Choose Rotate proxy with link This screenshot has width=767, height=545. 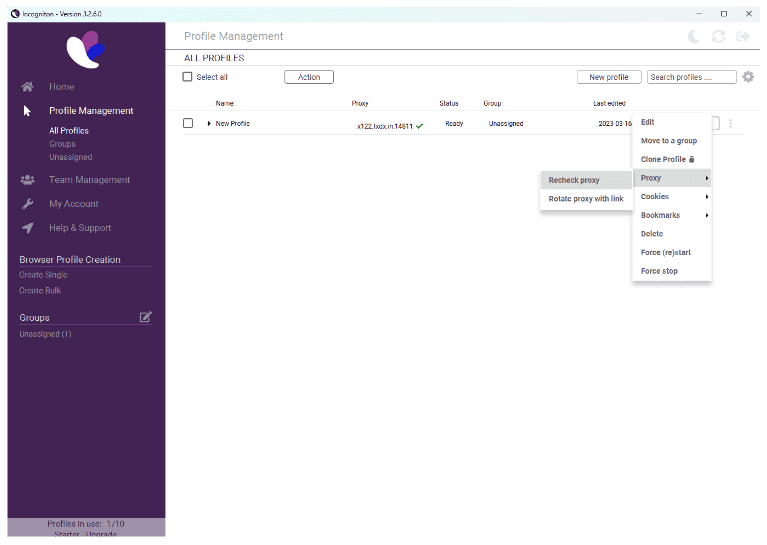pyautogui.click(x=585, y=199)
